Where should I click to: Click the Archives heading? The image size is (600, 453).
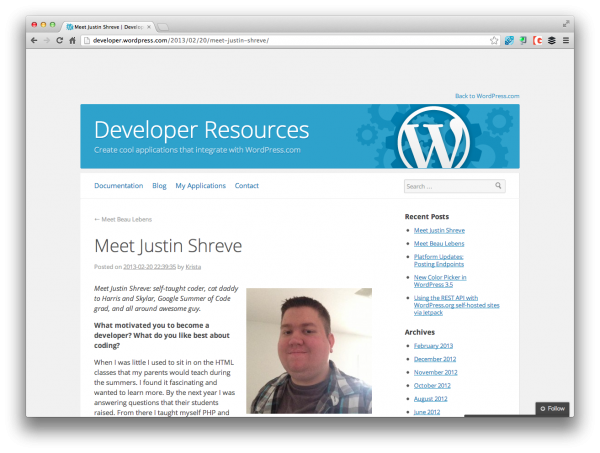[420, 332]
